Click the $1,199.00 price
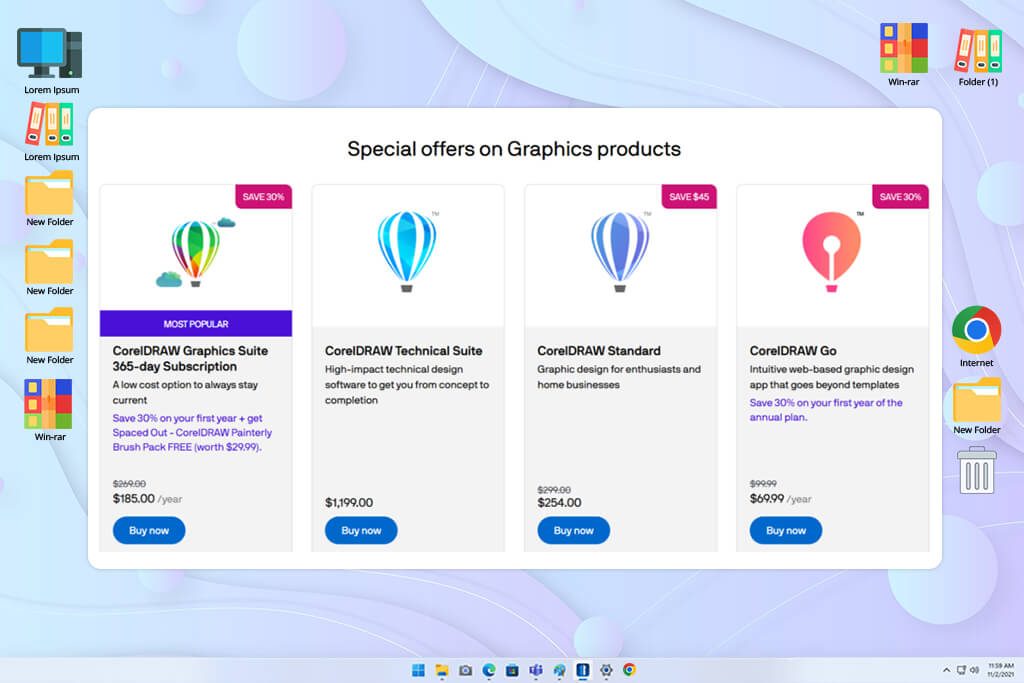1024x683 pixels. (349, 502)
